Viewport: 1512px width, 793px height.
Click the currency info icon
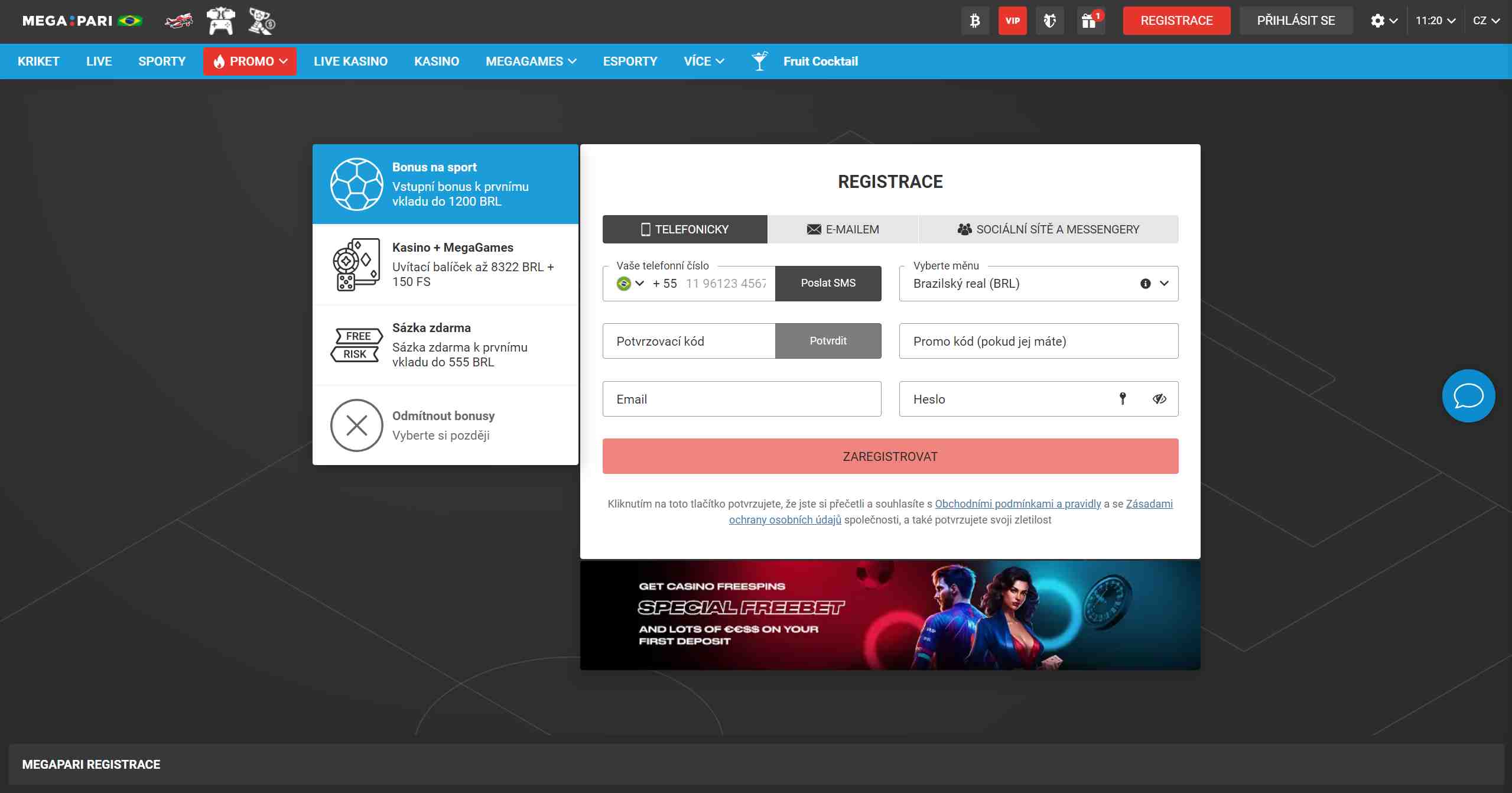click(1145, 284)
